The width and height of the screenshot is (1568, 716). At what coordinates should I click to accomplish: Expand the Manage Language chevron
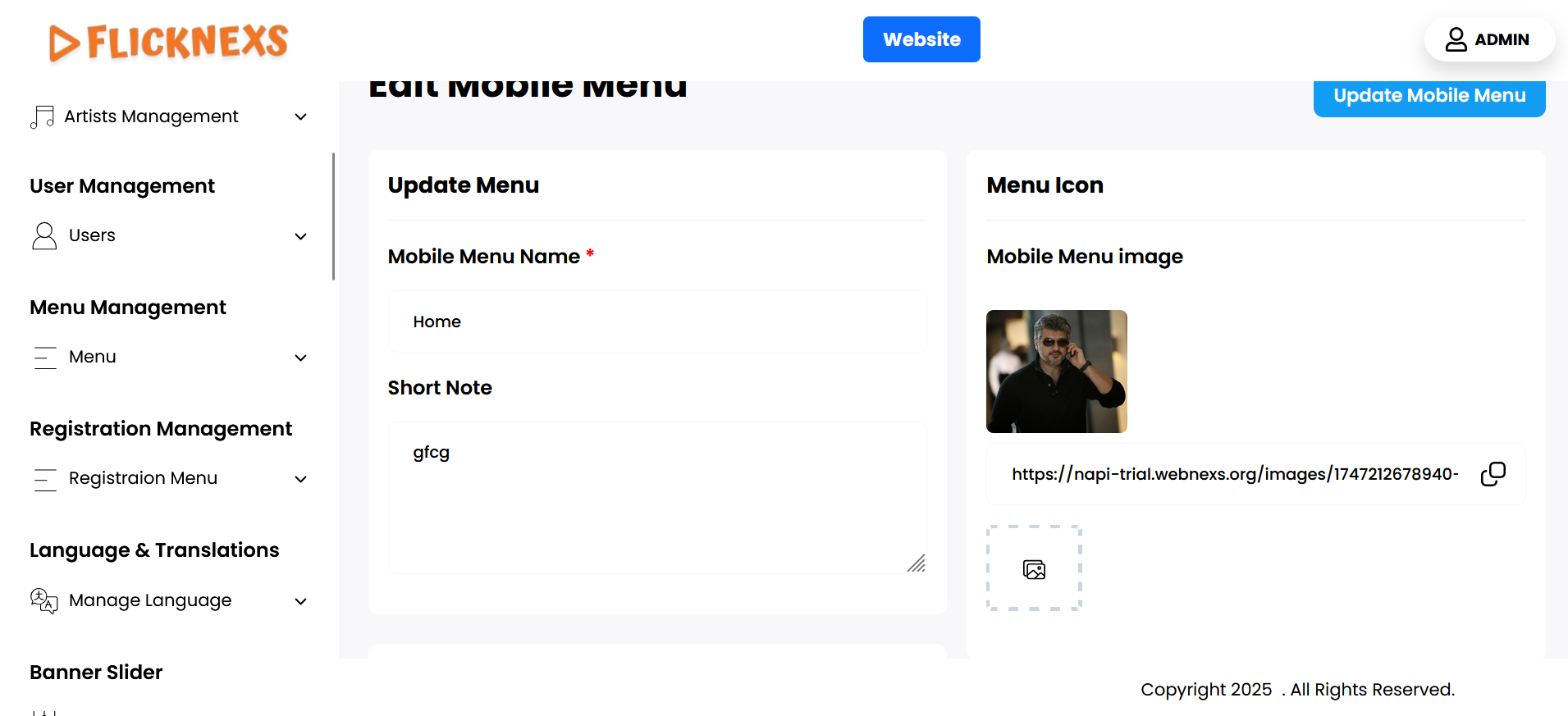coord(301,601)
